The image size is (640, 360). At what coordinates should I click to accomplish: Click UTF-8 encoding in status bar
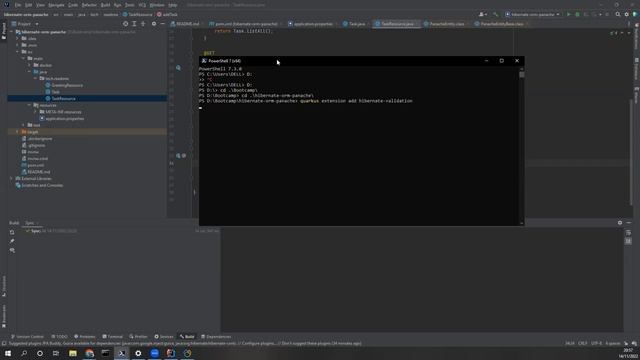click(596, 343)
